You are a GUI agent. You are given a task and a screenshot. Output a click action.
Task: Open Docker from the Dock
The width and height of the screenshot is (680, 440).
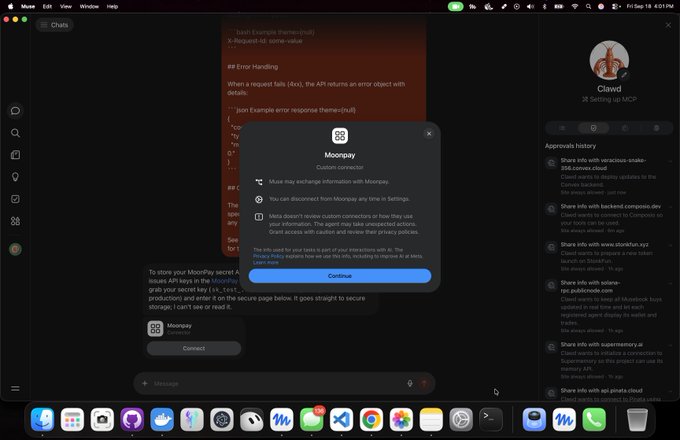click(x=162, y=419)
